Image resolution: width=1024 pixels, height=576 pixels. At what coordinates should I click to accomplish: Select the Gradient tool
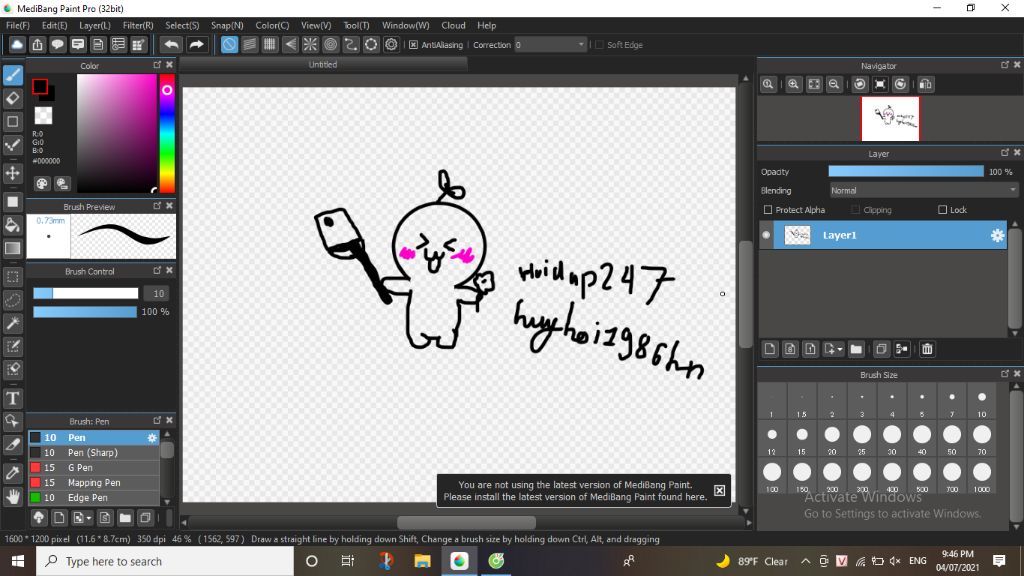click(12, 248)
